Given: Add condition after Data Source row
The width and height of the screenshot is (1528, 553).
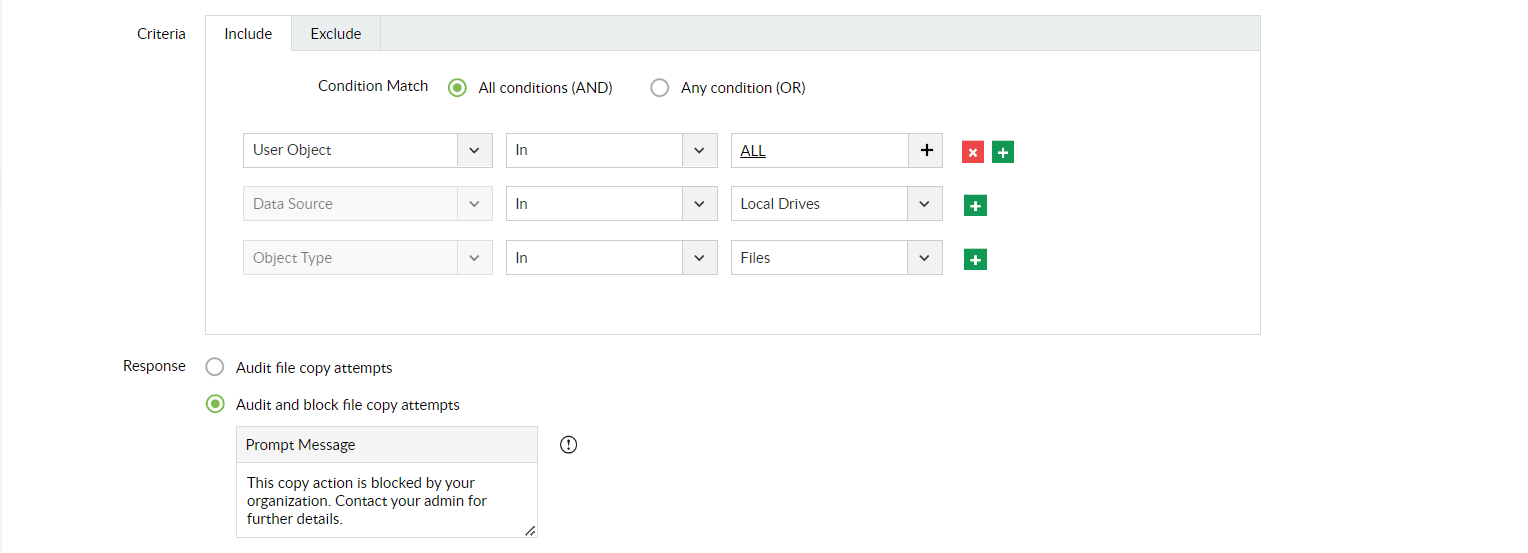Looking at the screenshot, I should pos(975,206).
